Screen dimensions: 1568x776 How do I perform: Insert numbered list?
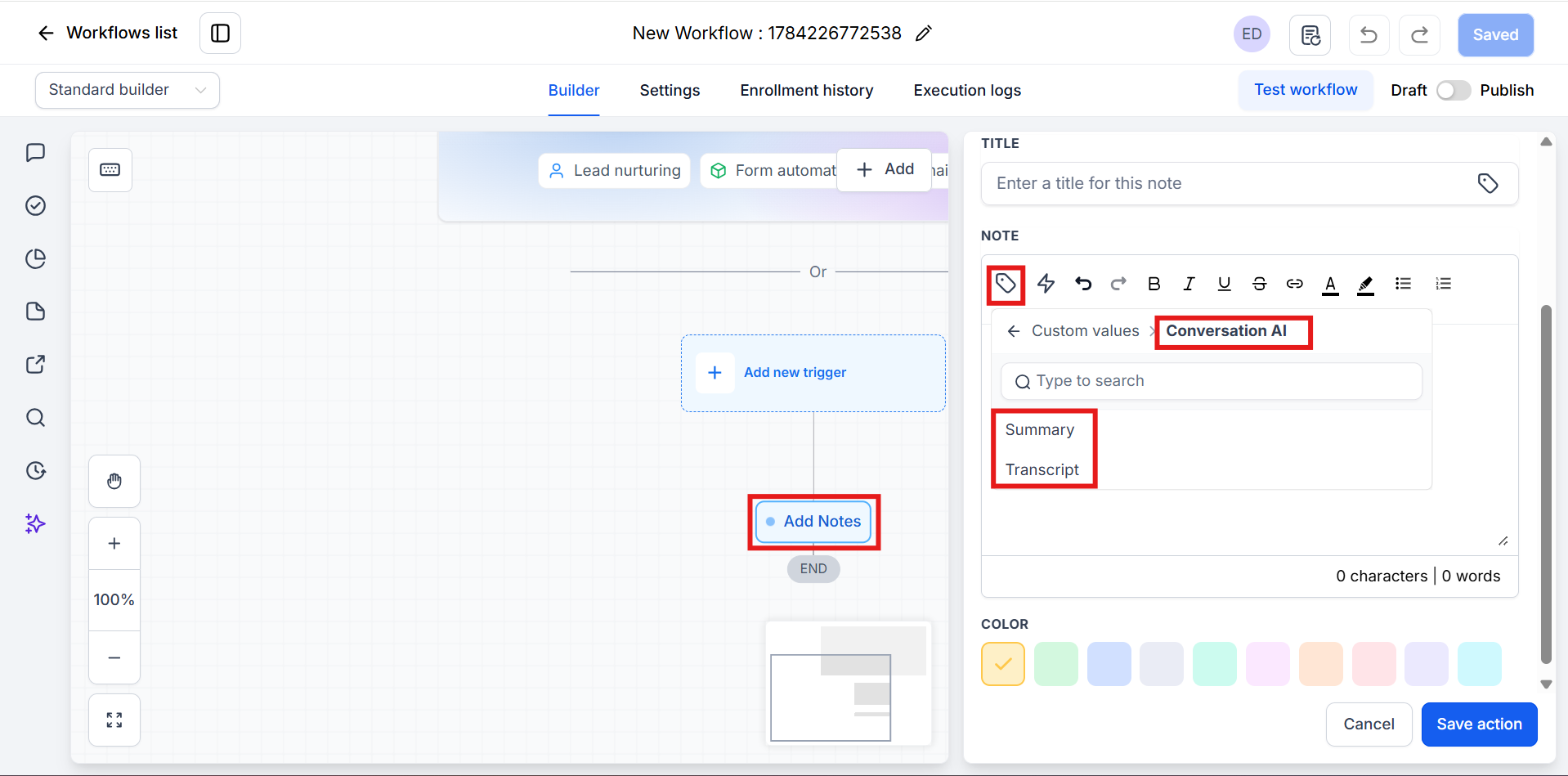[1443, 284]
